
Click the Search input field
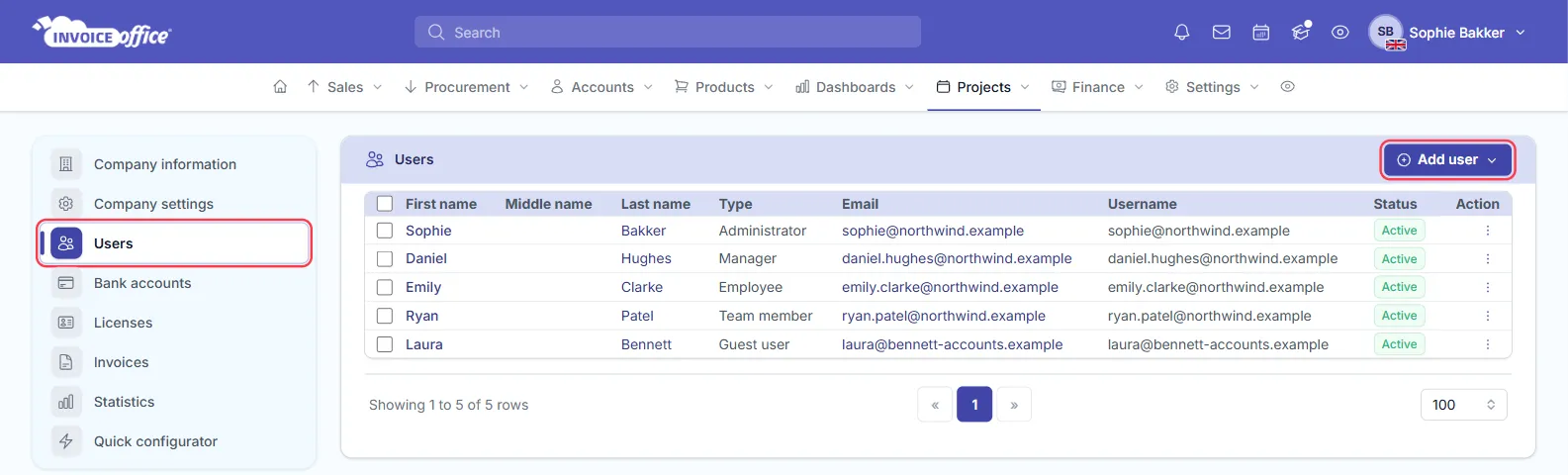coord(668,32)
